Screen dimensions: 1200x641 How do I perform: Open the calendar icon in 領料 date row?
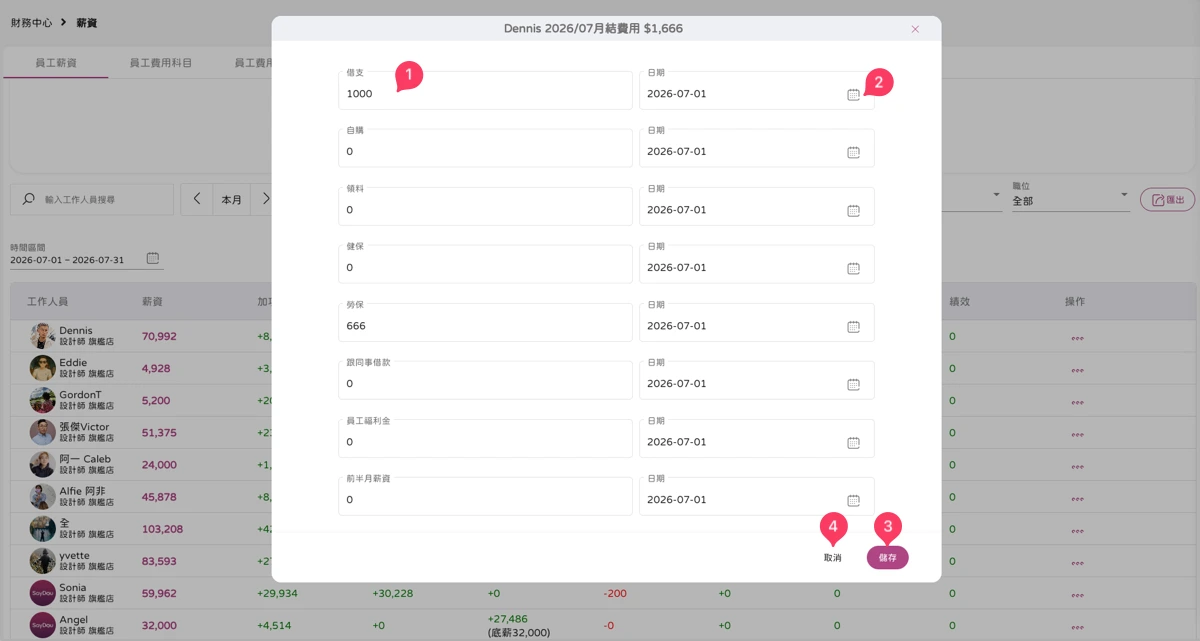coord(853,210)
